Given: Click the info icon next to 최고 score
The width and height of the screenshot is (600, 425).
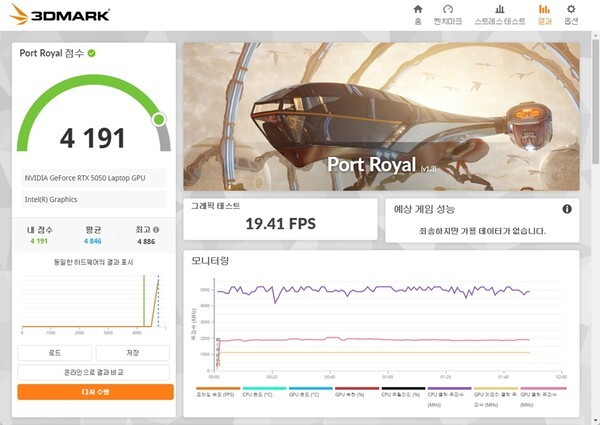Looking at the screenshot, I should [155, 230].
